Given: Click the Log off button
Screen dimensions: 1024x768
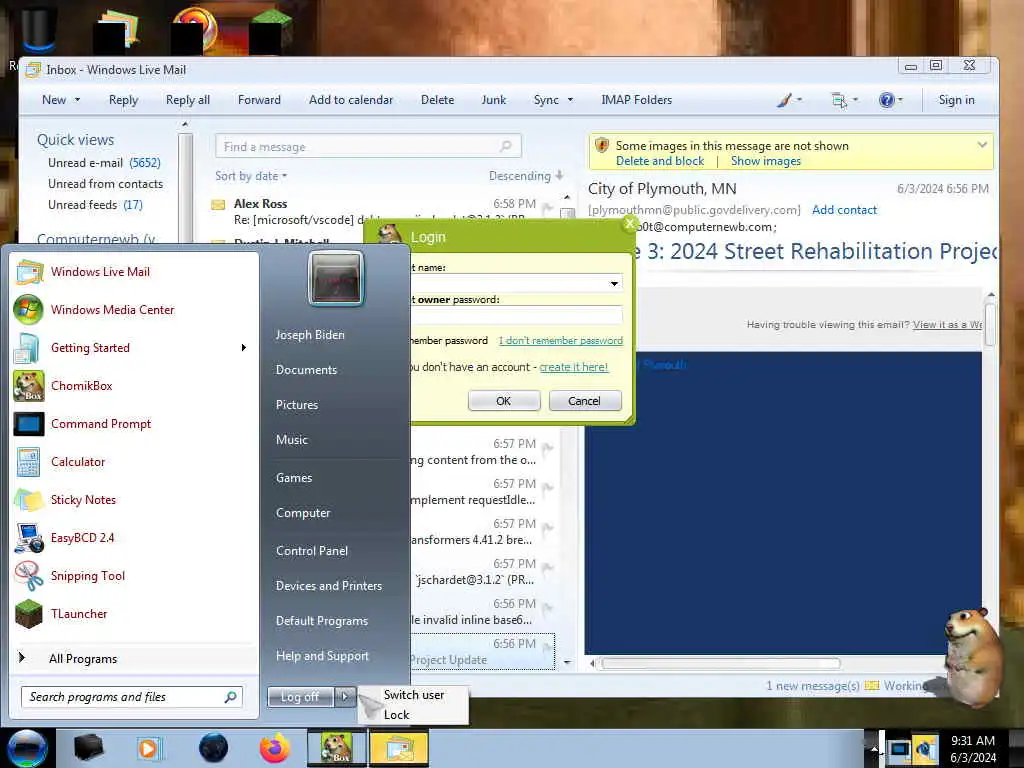Looking at the screenshot, I should 300,697.
